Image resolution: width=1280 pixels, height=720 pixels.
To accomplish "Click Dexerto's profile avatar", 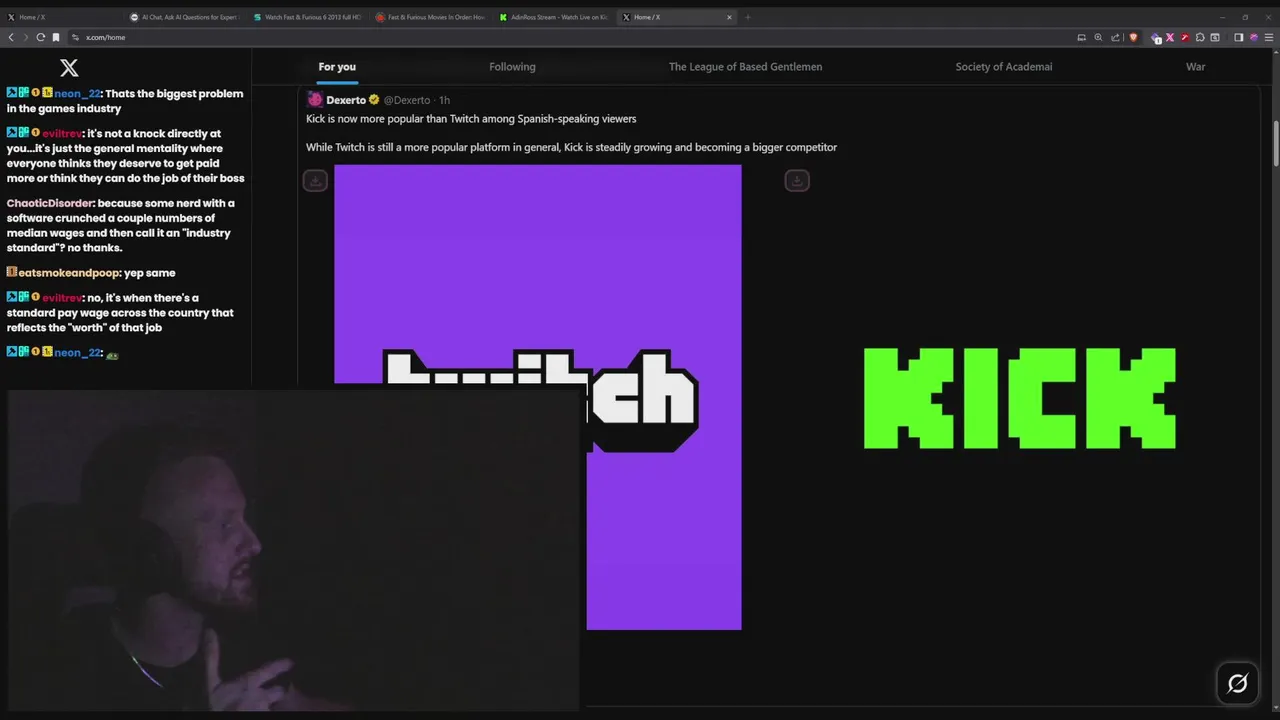I will click(314, 99).
